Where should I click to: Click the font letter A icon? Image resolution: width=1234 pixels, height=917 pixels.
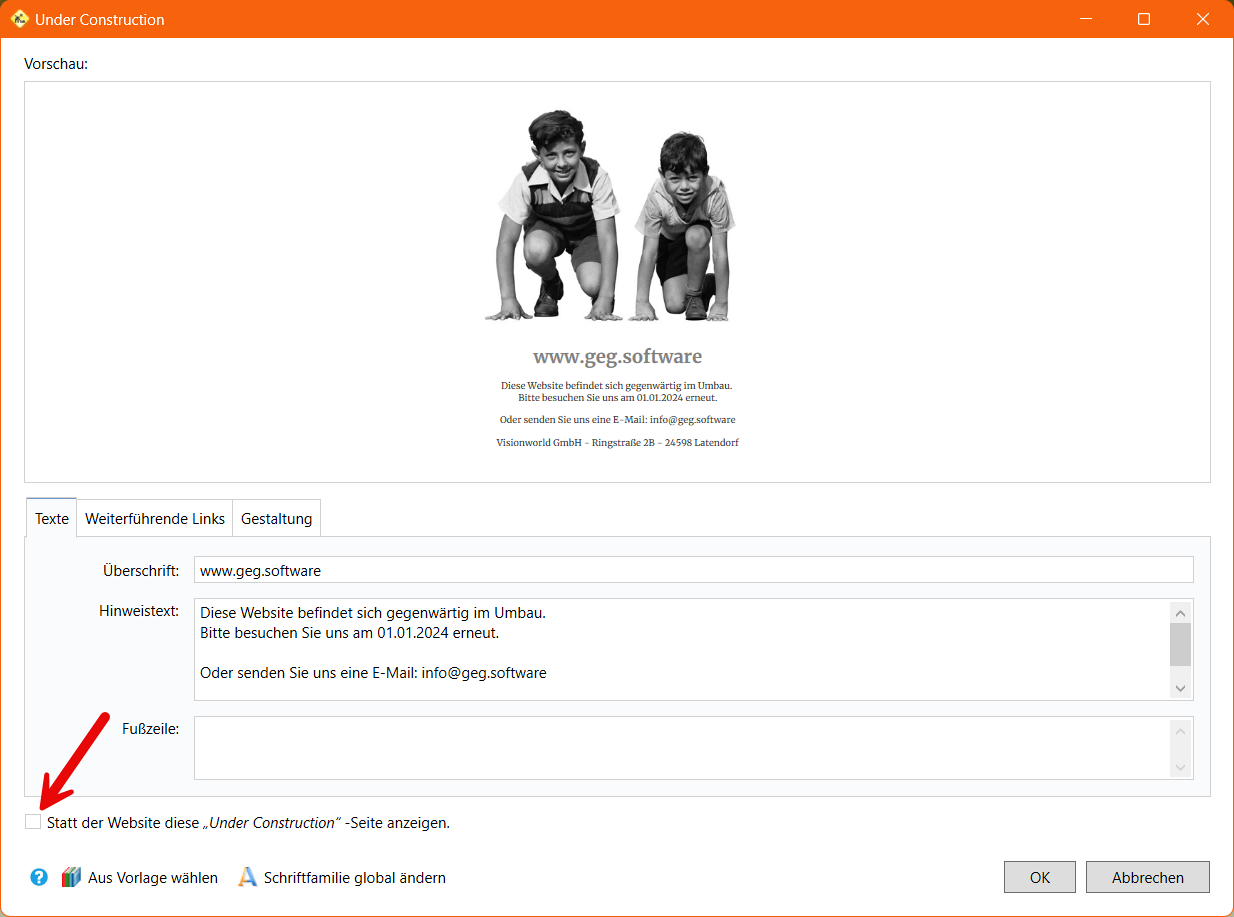click(x=247, y=877)
